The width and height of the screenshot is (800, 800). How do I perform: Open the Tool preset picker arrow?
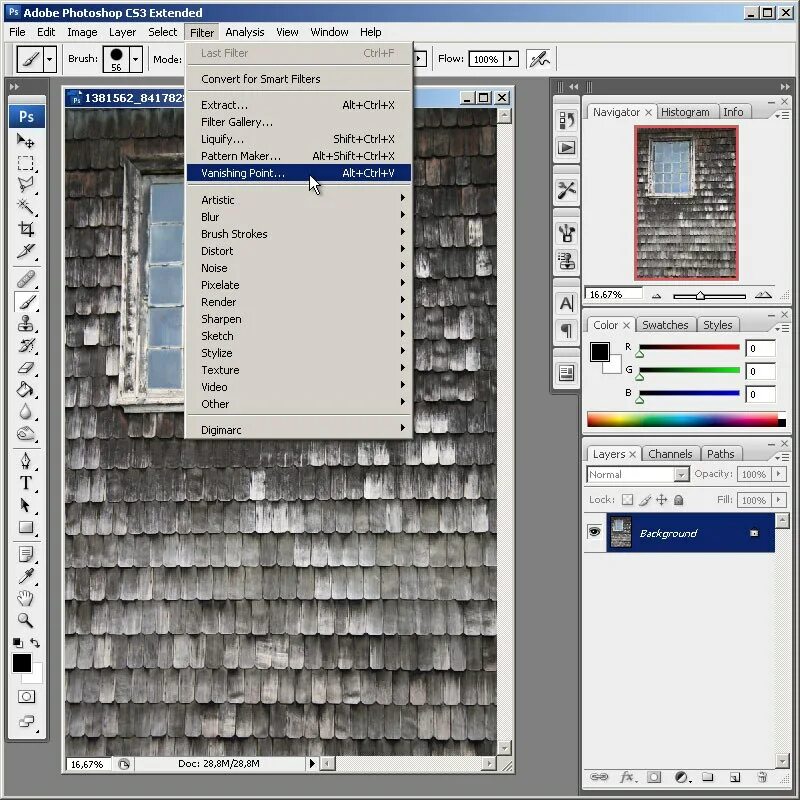pos(49,59)
